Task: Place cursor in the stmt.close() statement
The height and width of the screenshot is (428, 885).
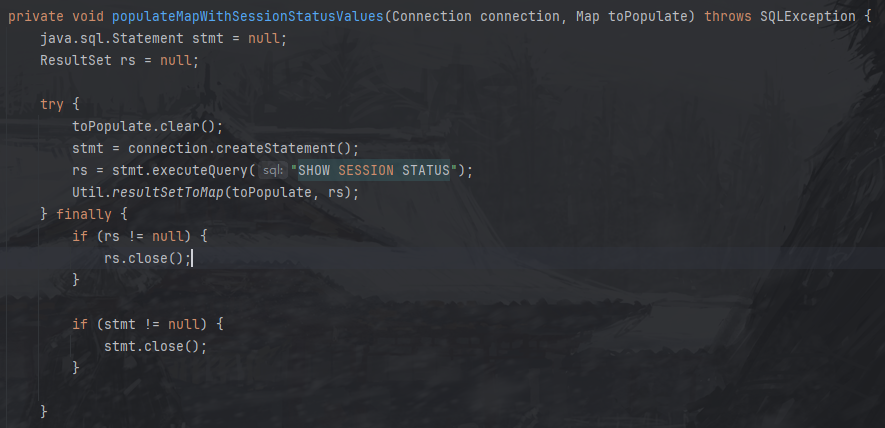Action: click(x=156, y=346)
